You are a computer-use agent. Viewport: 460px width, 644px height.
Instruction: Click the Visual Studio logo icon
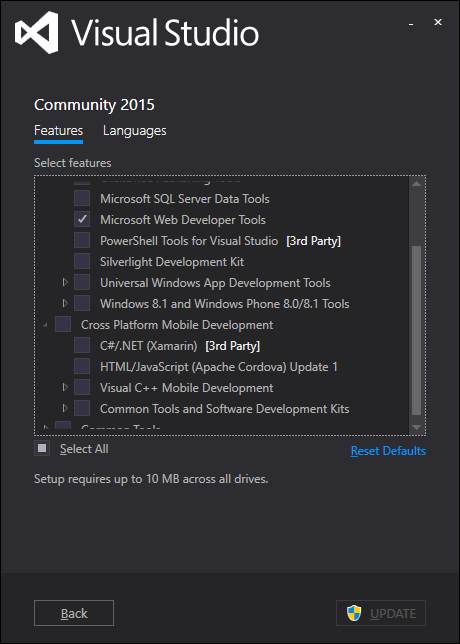click(37, 32)
